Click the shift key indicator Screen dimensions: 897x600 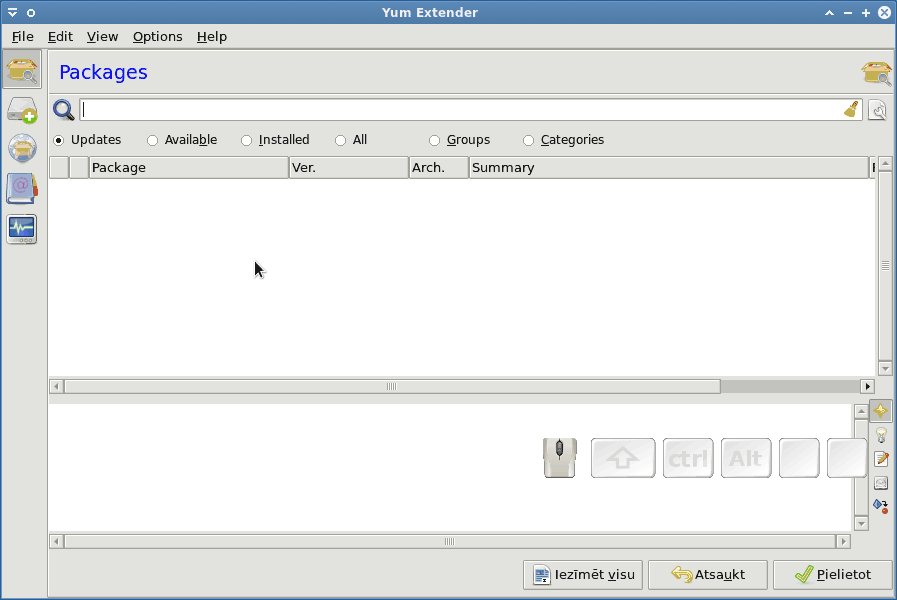coord(623,458)
